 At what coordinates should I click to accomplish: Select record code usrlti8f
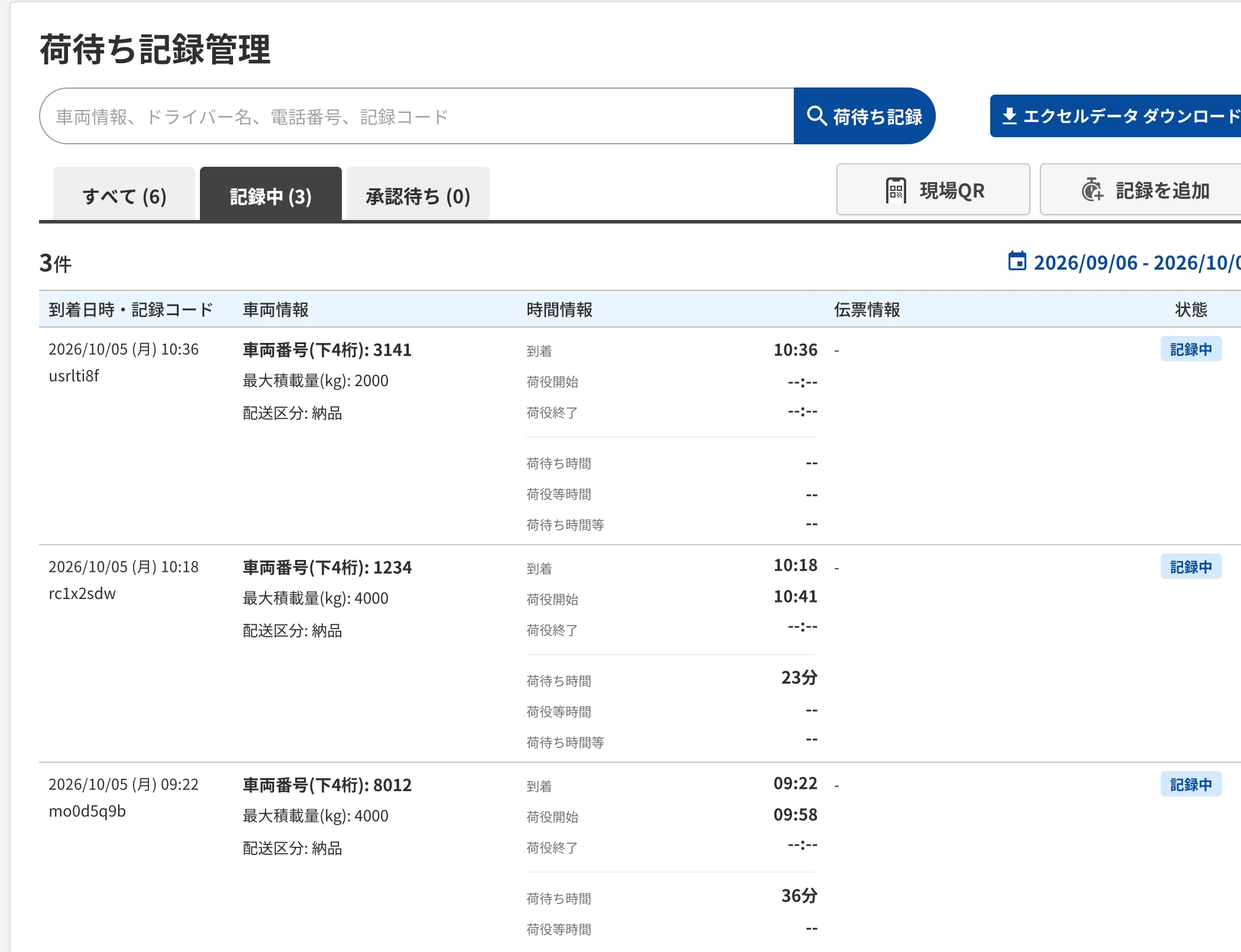click(x=74, y=376)
